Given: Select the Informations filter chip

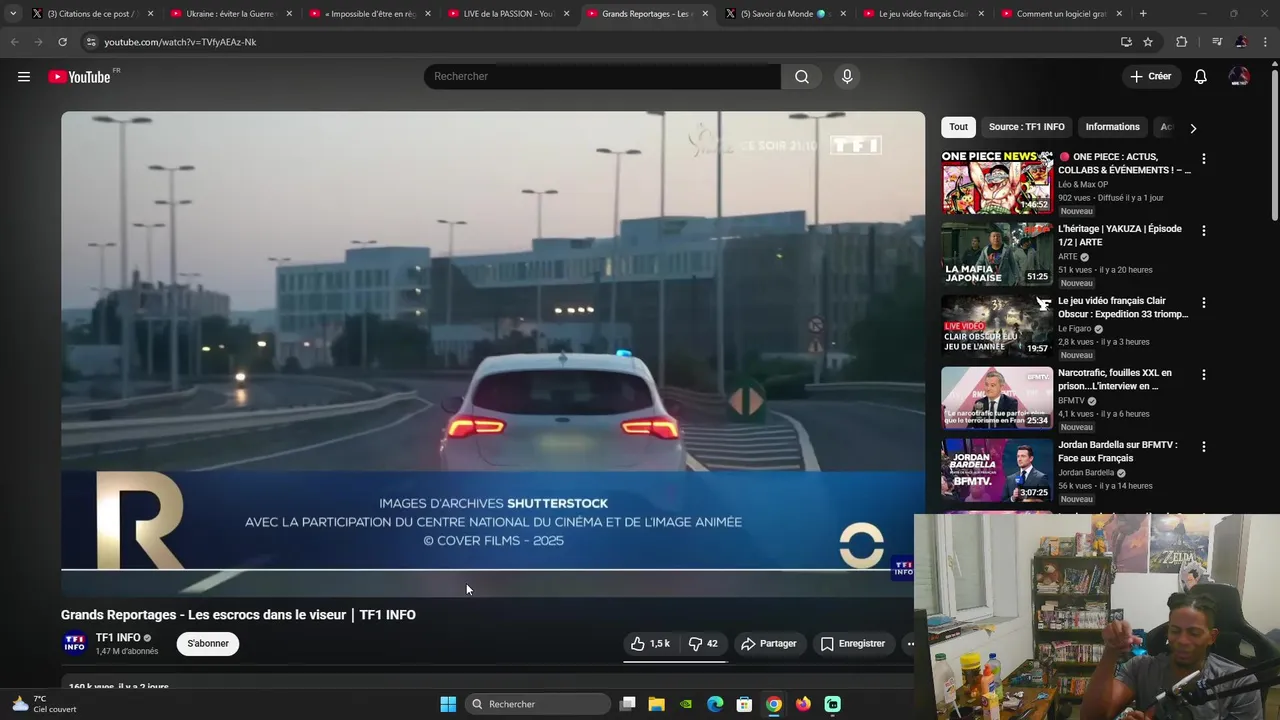Looking at the screenshot, I should pyautogui.click(x=1112, y=127).
